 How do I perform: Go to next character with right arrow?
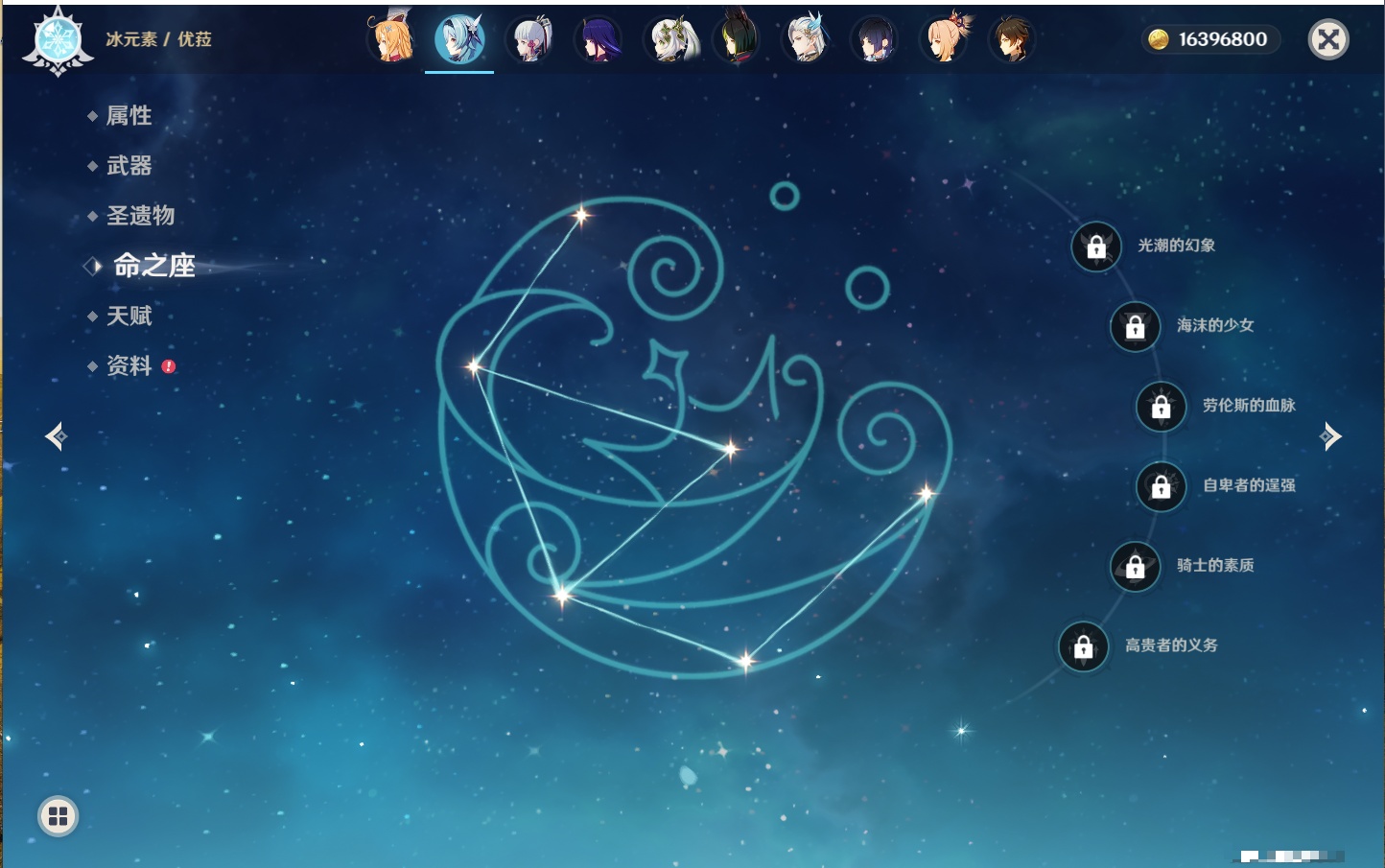1330,436
